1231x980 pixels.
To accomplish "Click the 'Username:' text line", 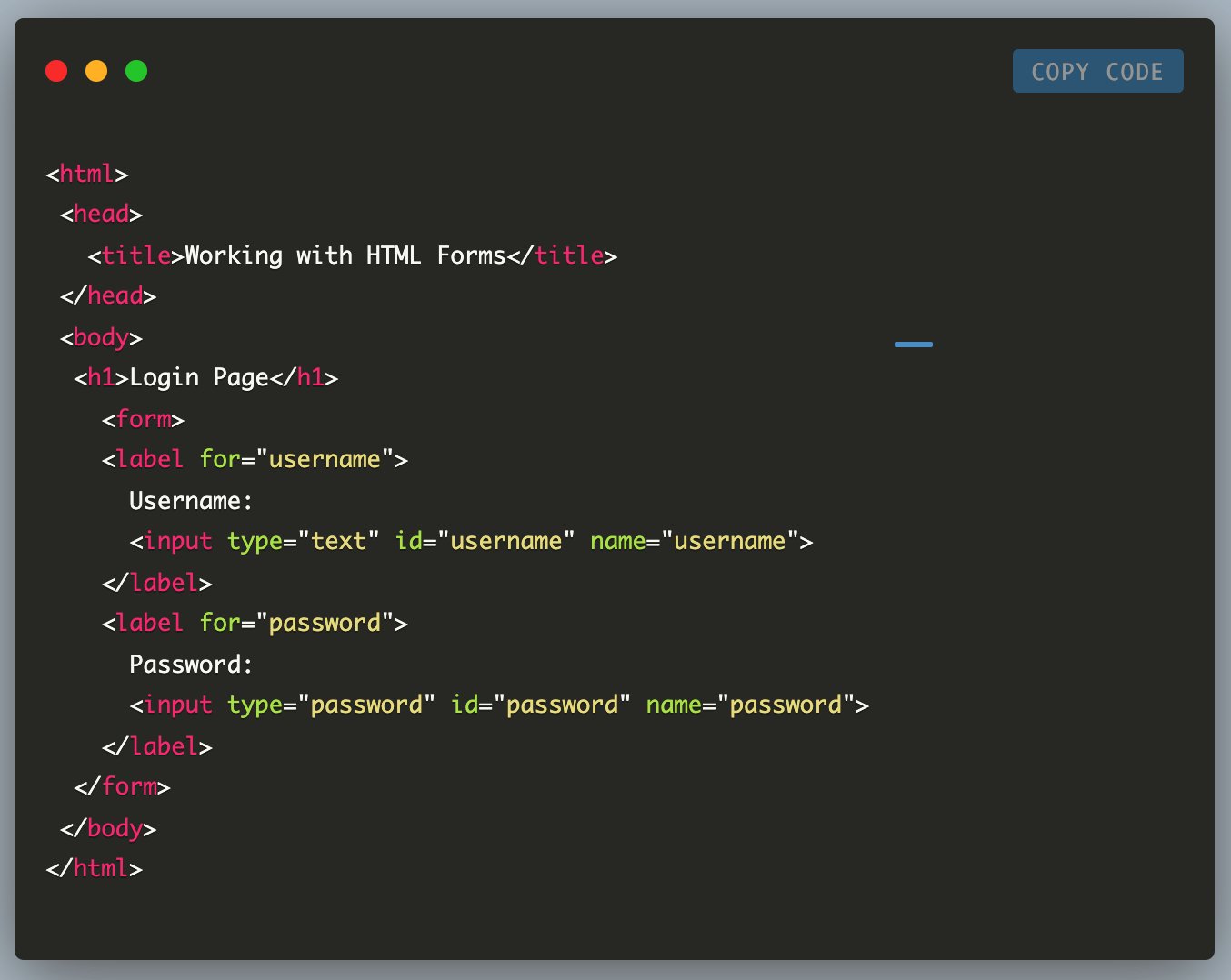I will [191, 501].
